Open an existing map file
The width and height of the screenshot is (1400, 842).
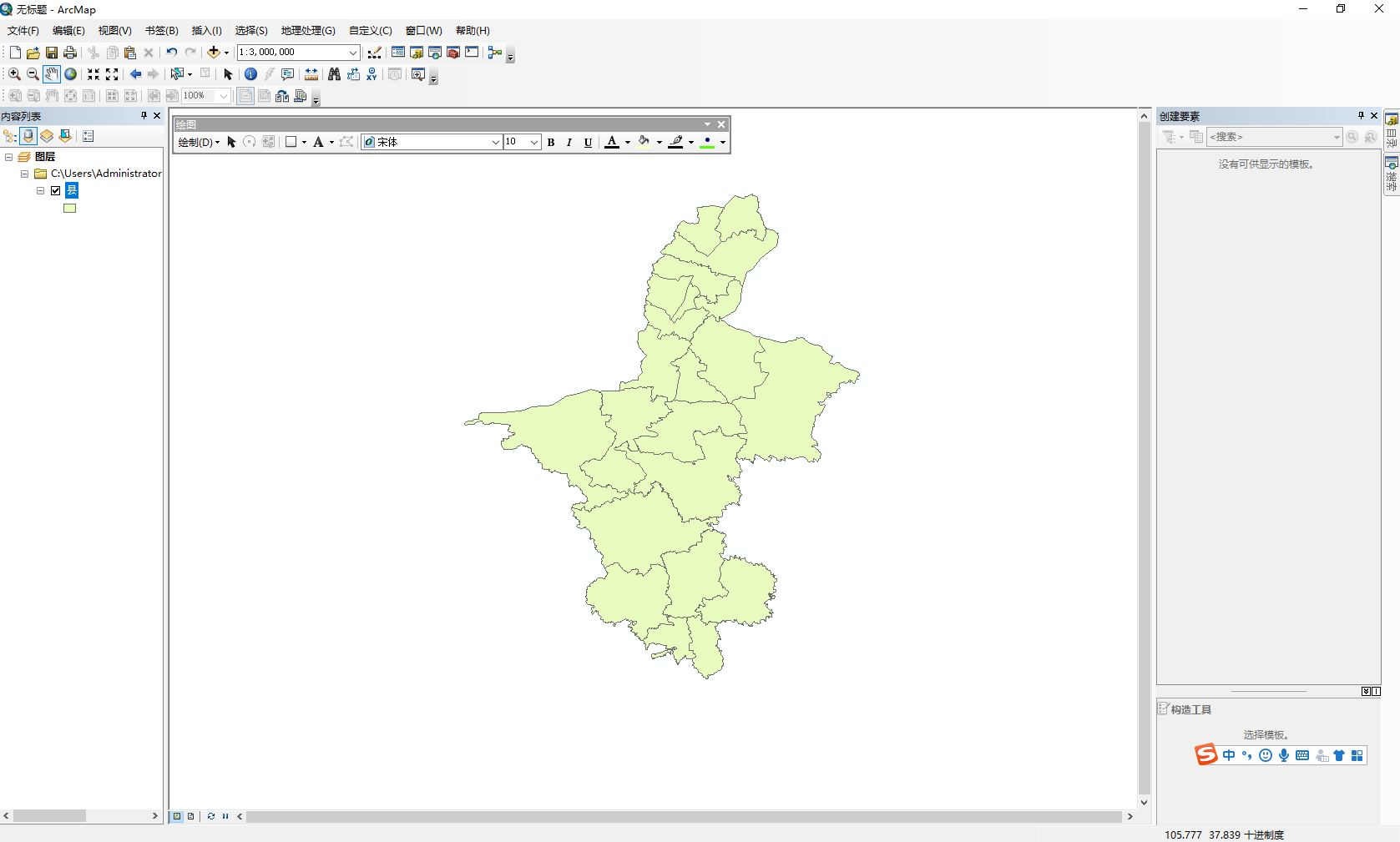33,53
